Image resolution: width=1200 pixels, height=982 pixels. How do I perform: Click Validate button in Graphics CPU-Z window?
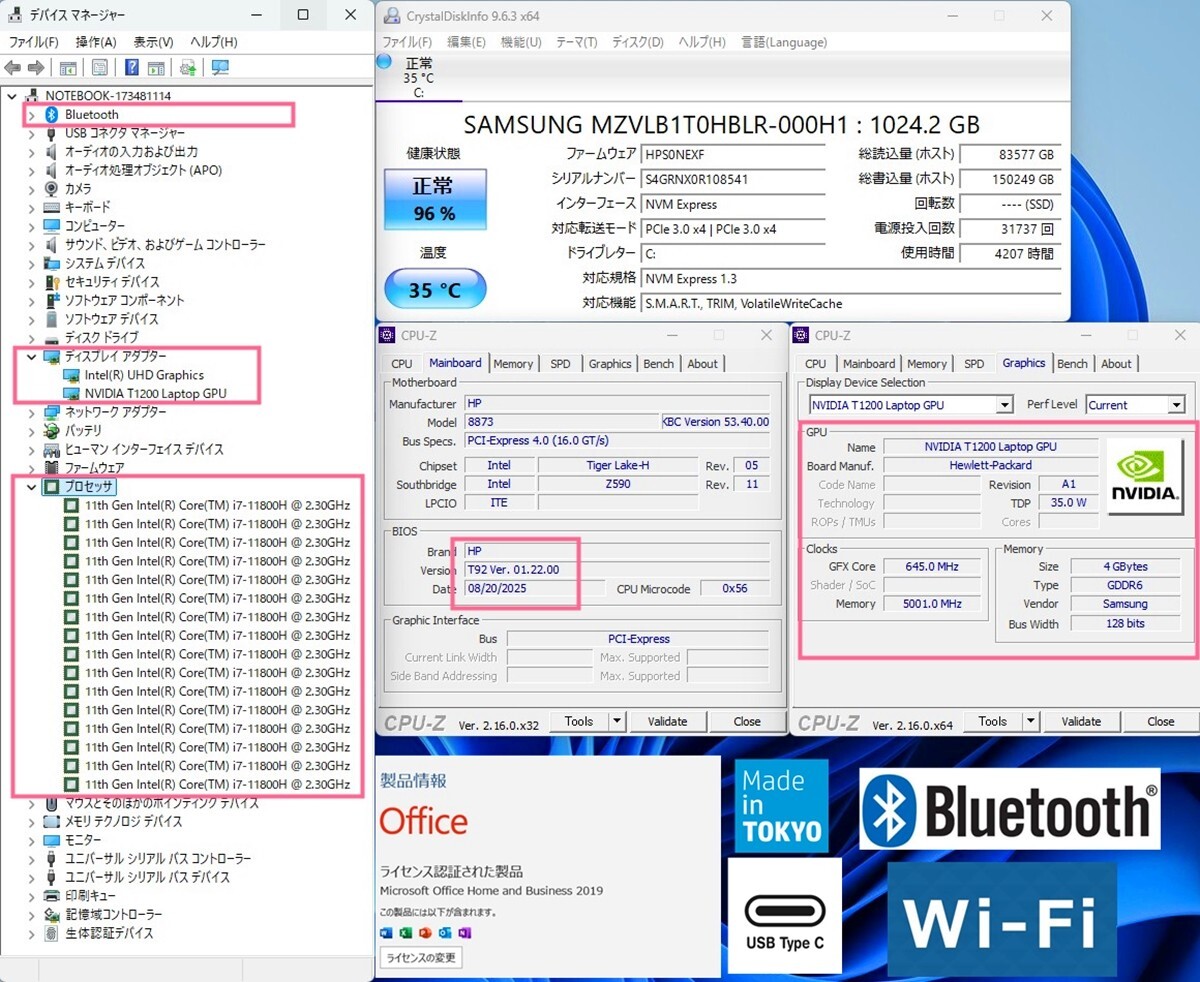click(x=1081, y=721)
